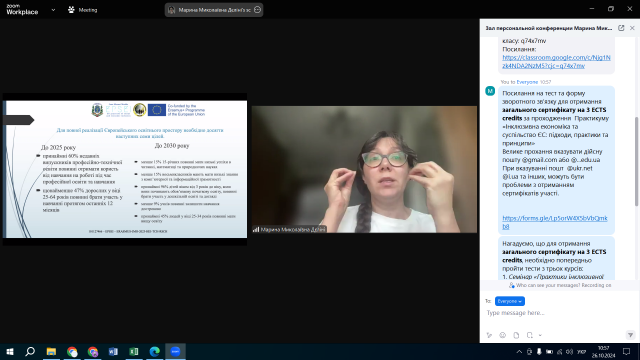Click the M avatar beside the chat message
Image resolution: width=640 pixels, height=360 pixels.
[490, 91]
